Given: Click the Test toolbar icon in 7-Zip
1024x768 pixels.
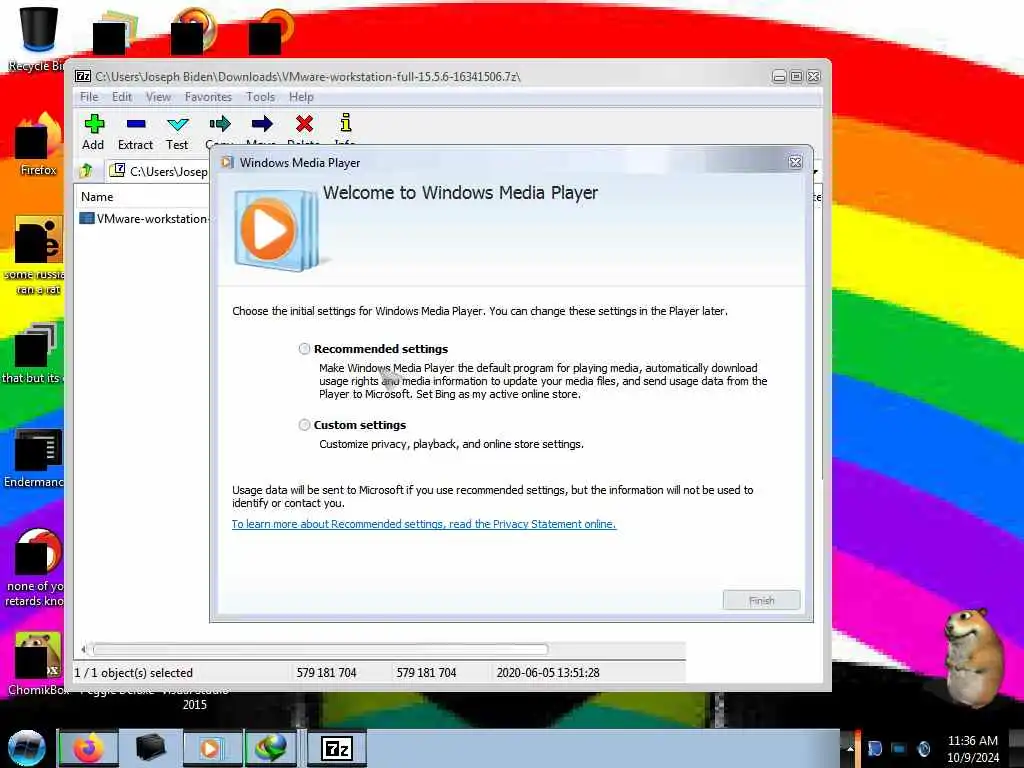Looking at the screenshot, I should pos(177,132).
